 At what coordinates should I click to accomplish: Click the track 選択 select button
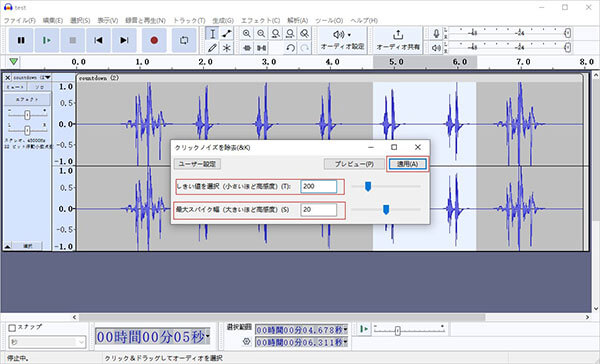[x=28, y=246]
